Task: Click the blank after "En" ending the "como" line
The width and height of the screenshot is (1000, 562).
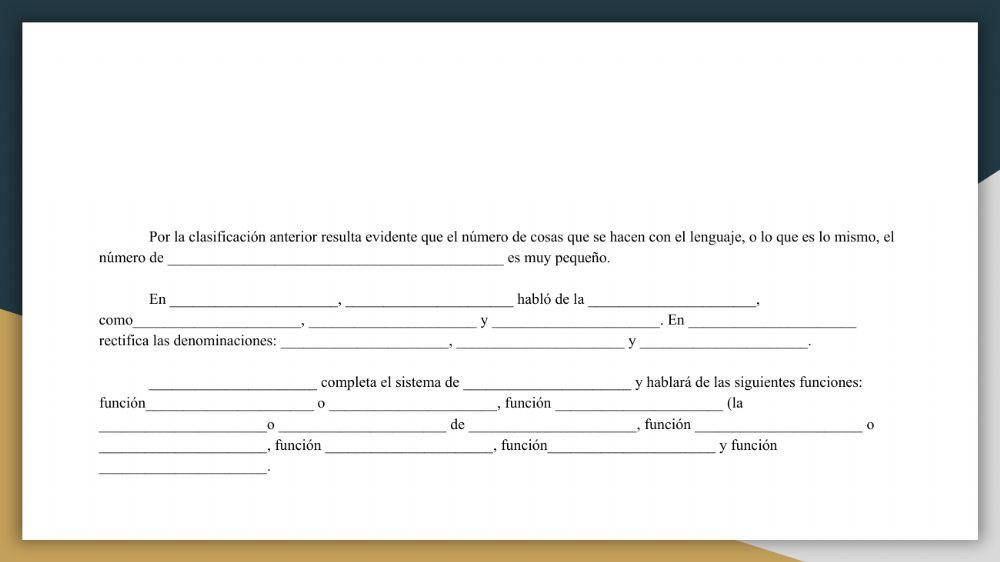Action: [x=772, y=321]
